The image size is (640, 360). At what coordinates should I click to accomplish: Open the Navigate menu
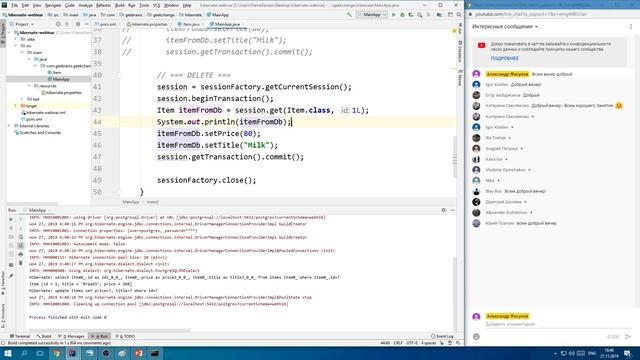(53, 5)
